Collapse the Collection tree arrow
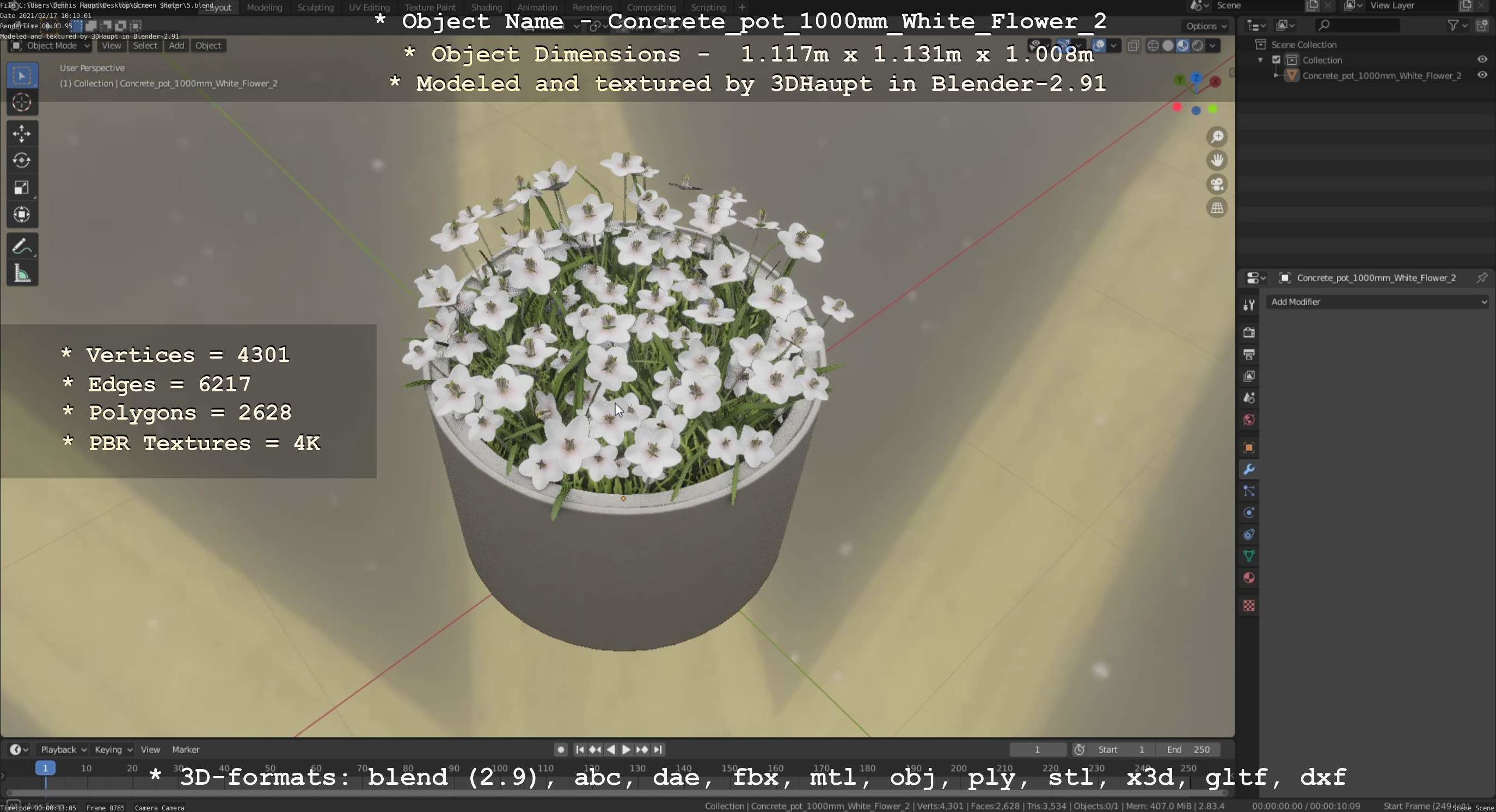The image size is (1496, 812). coord(1260,60)
